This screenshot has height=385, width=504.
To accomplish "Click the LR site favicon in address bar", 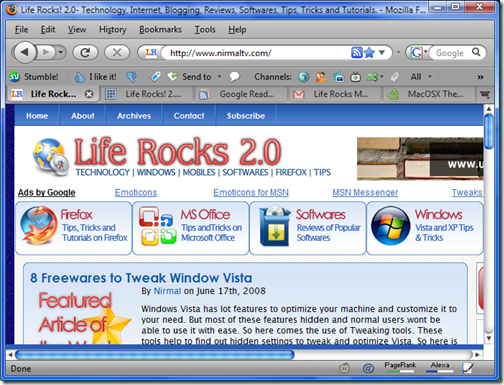I will point(151,52).
